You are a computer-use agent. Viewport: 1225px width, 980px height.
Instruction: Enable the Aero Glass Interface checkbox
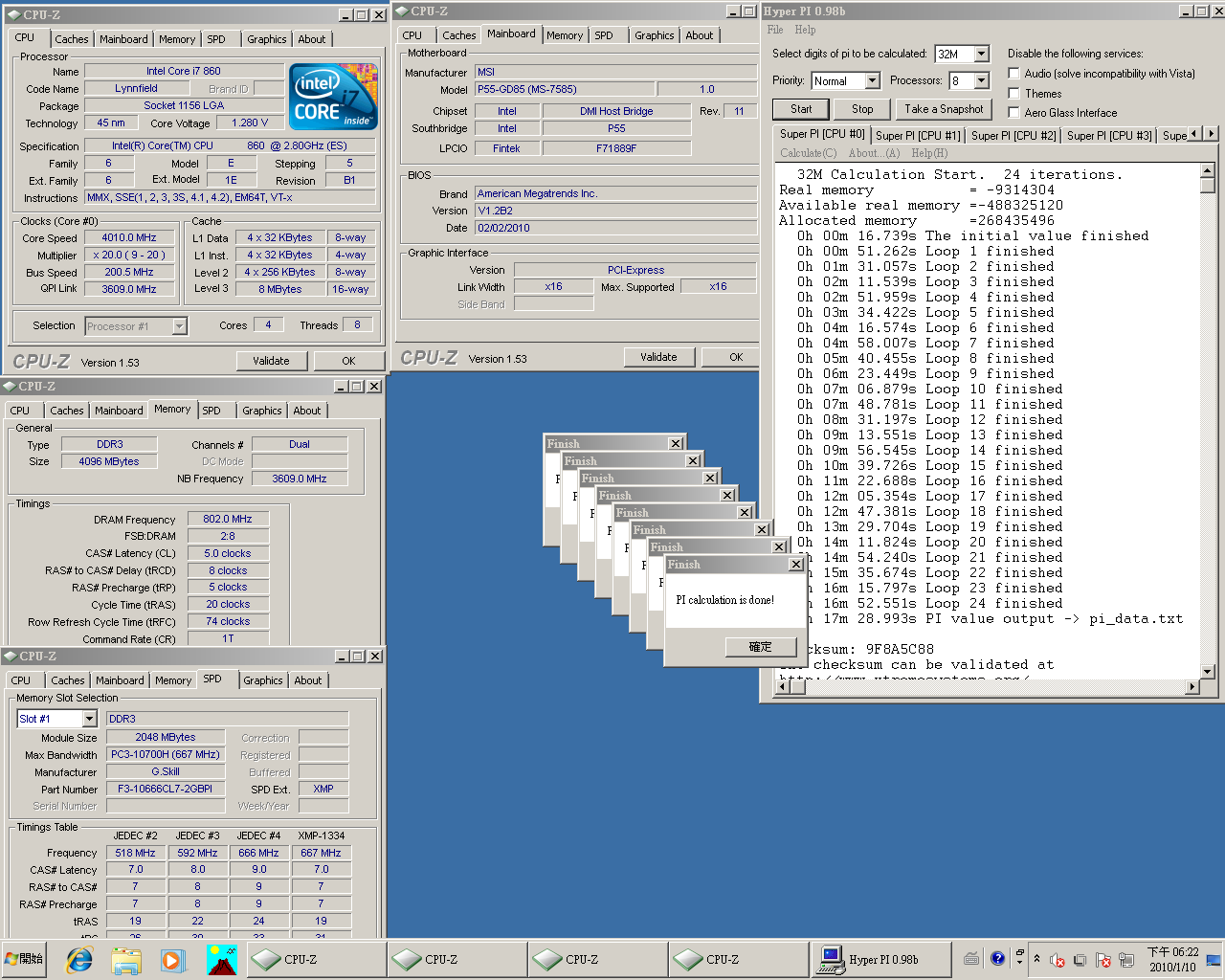[x=1013, y=113]
